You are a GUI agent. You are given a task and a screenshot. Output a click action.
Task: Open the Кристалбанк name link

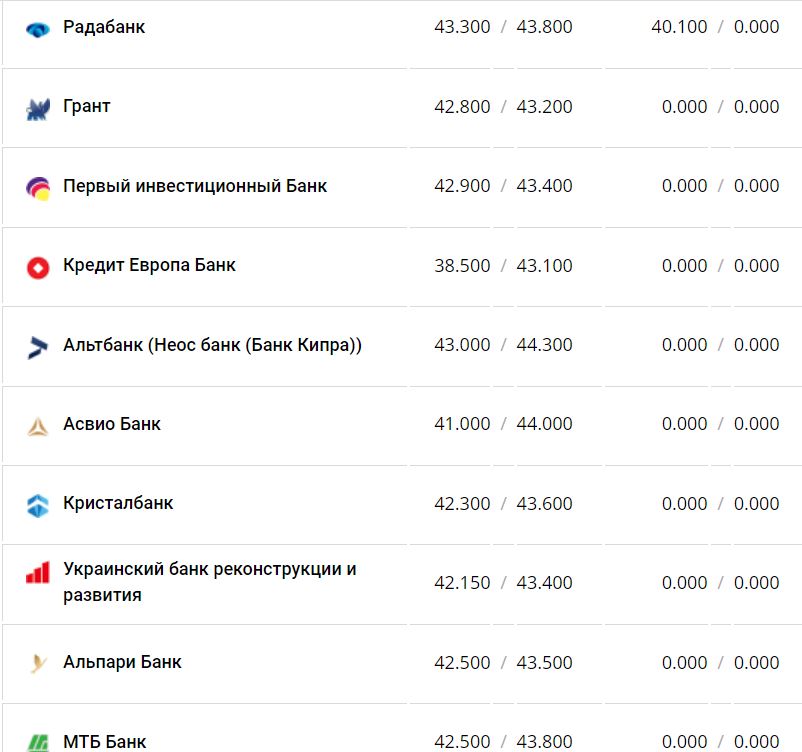coord(118,503)
